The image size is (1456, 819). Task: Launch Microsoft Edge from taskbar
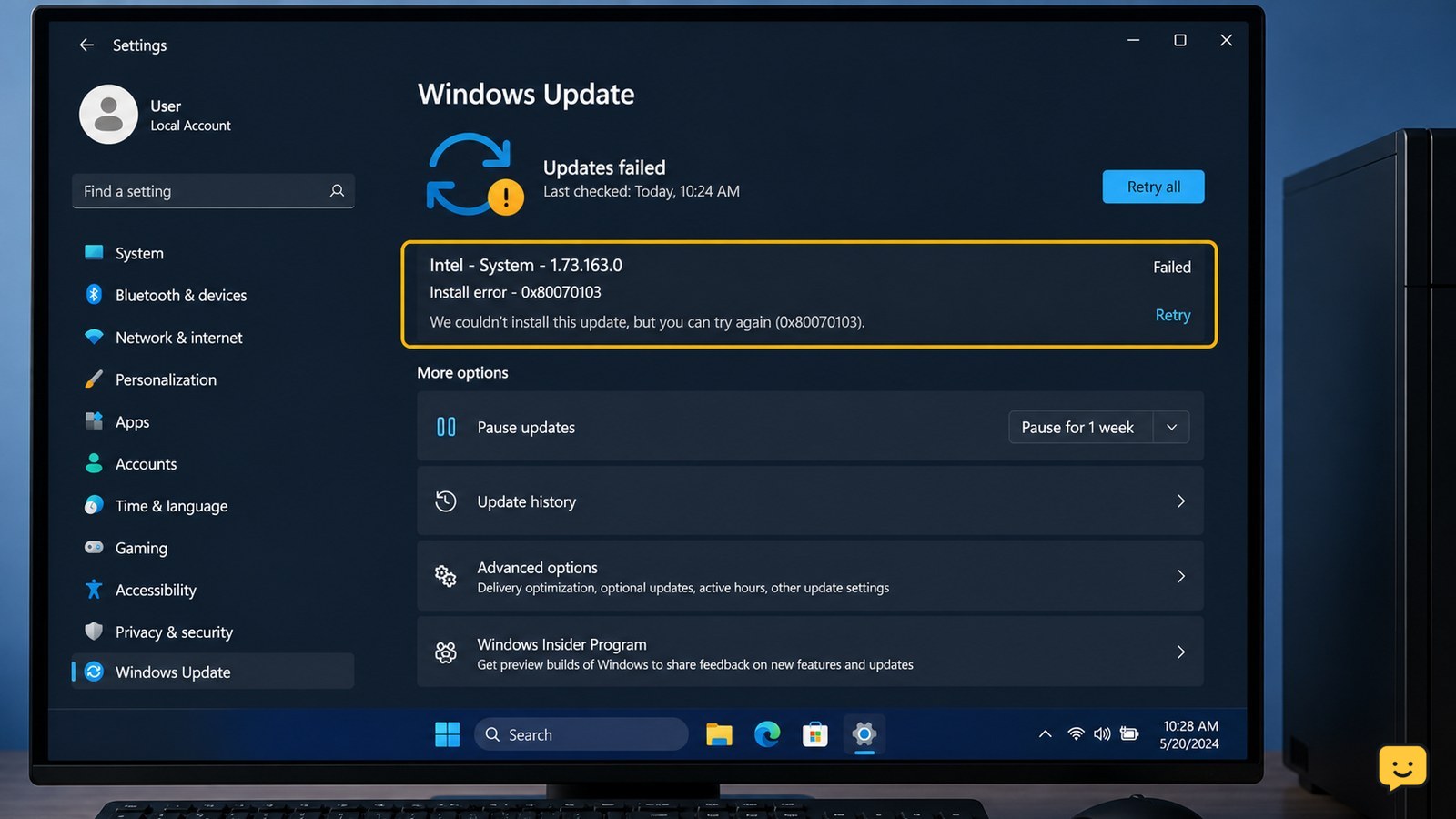coord(767,734)
